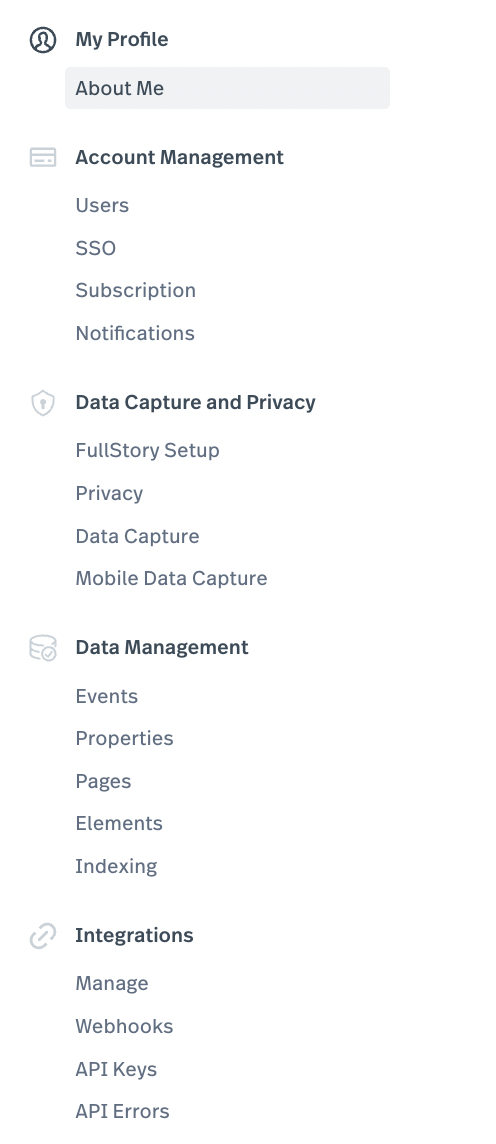Open the SSO settings
This screenshot has height=1144, width=496.
96,248
